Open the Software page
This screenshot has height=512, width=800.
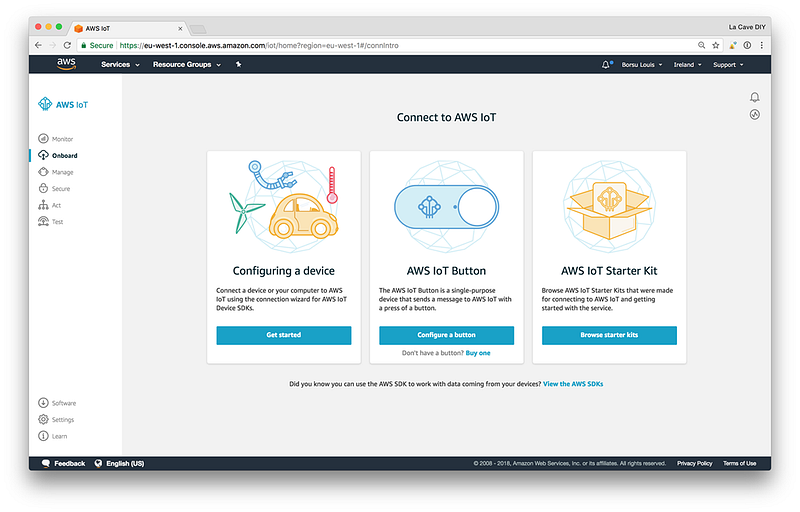pos(64,403)
